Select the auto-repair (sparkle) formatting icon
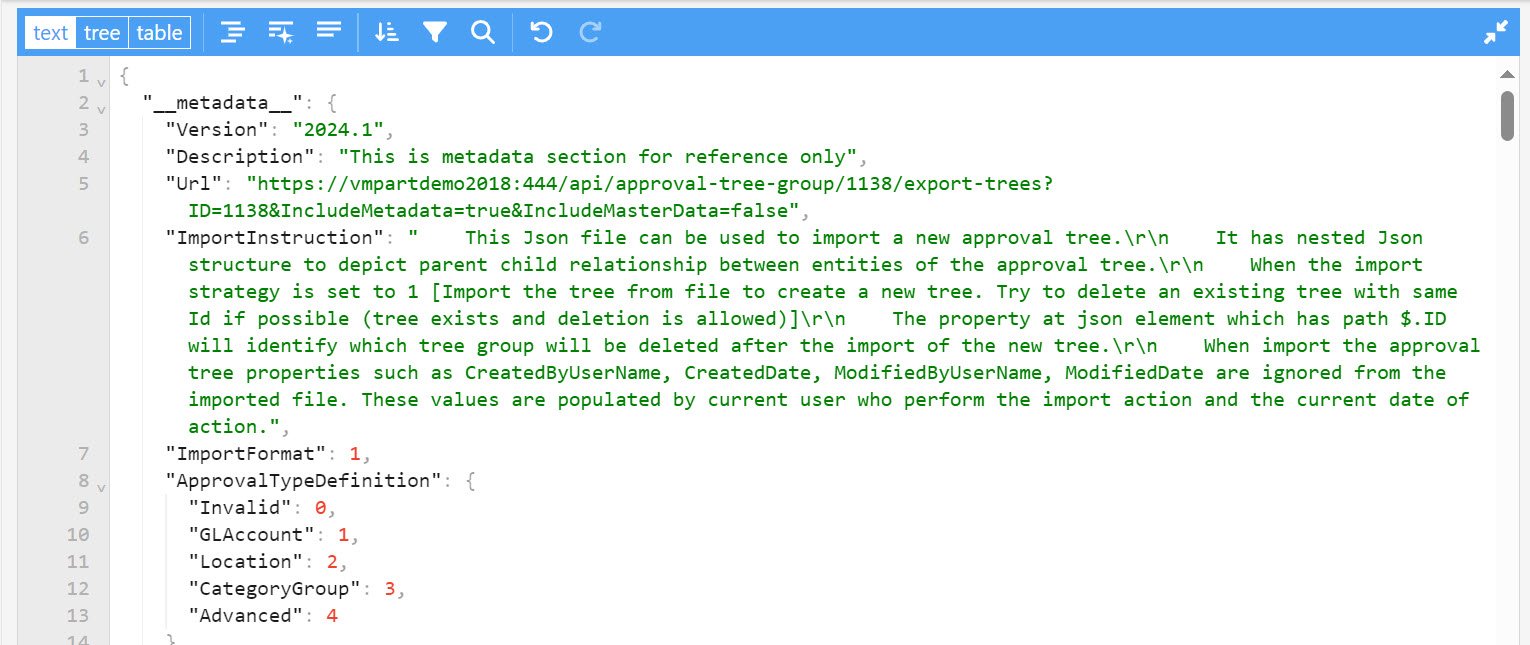This screenshot has width=1530, height=645. click(280, 31)
